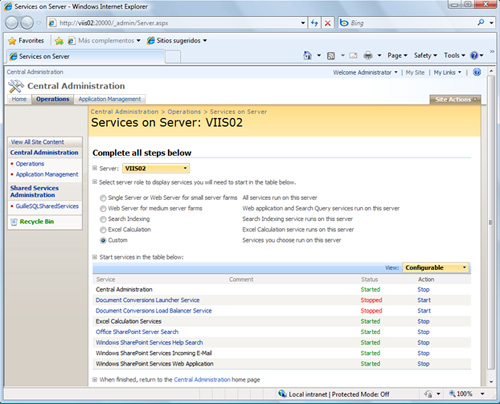Click the RSS feeds icon

(x=331, y=56)
